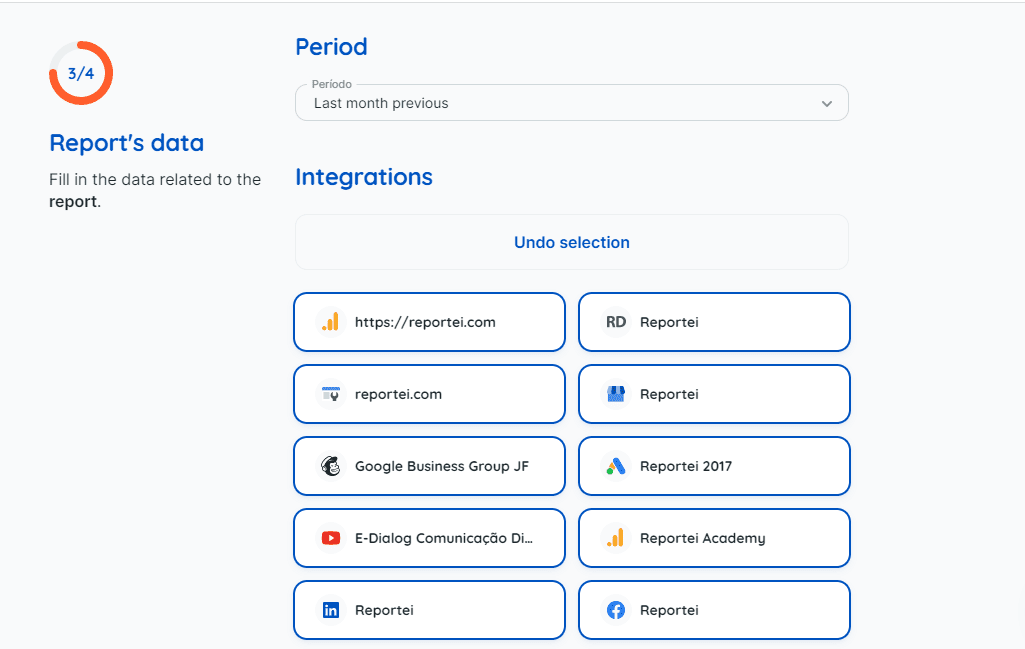The image size is (1025, 649).
Task: Toggle the reportei.com Search Console card
Action: pos(429,394)
